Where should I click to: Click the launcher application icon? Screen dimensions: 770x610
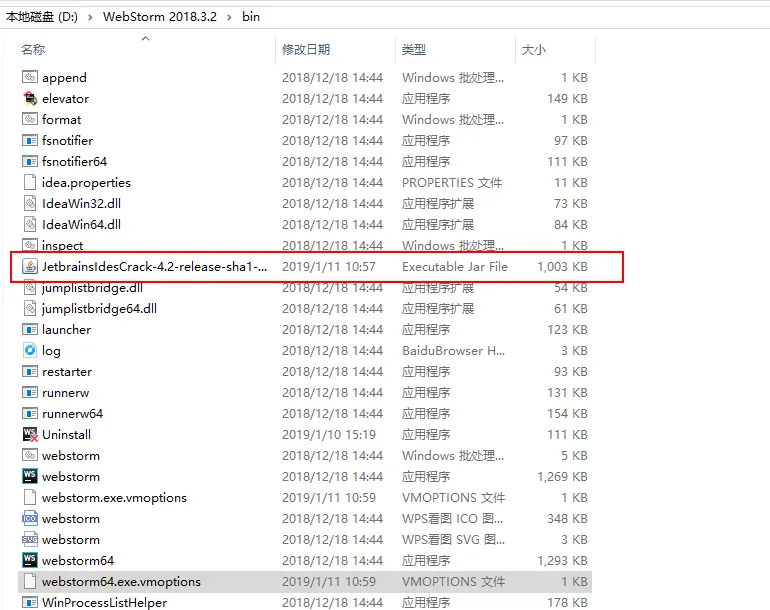tap(30, 330)
